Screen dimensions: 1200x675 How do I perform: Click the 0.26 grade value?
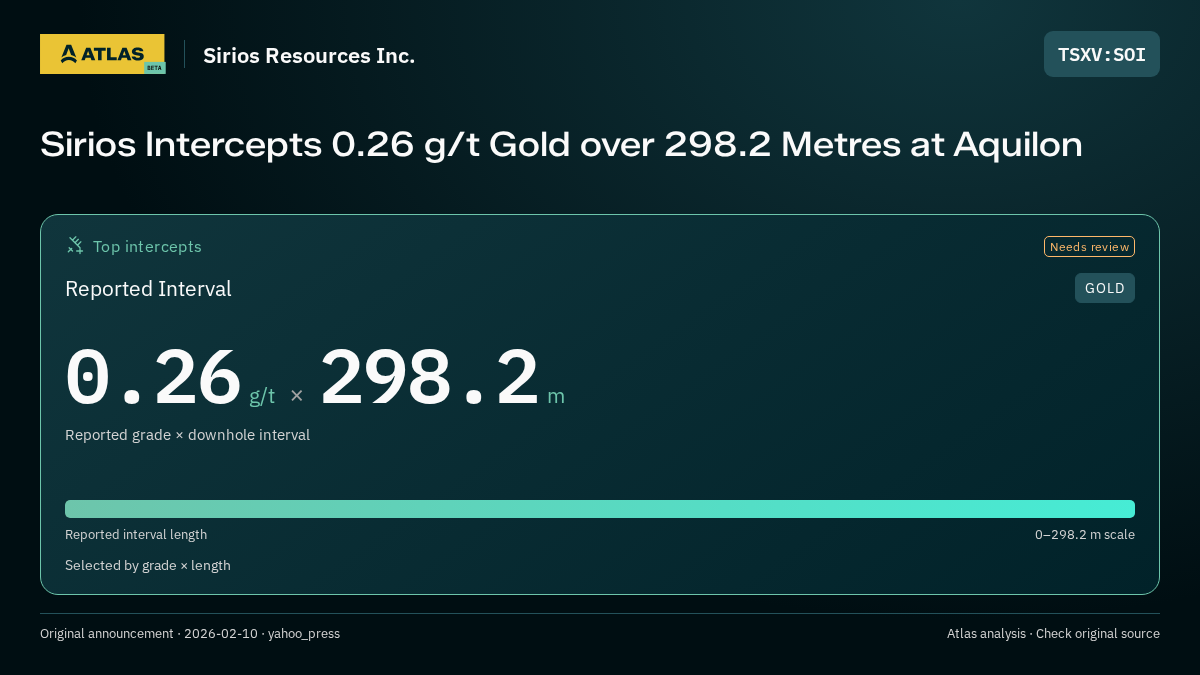[x=154, y=378]
